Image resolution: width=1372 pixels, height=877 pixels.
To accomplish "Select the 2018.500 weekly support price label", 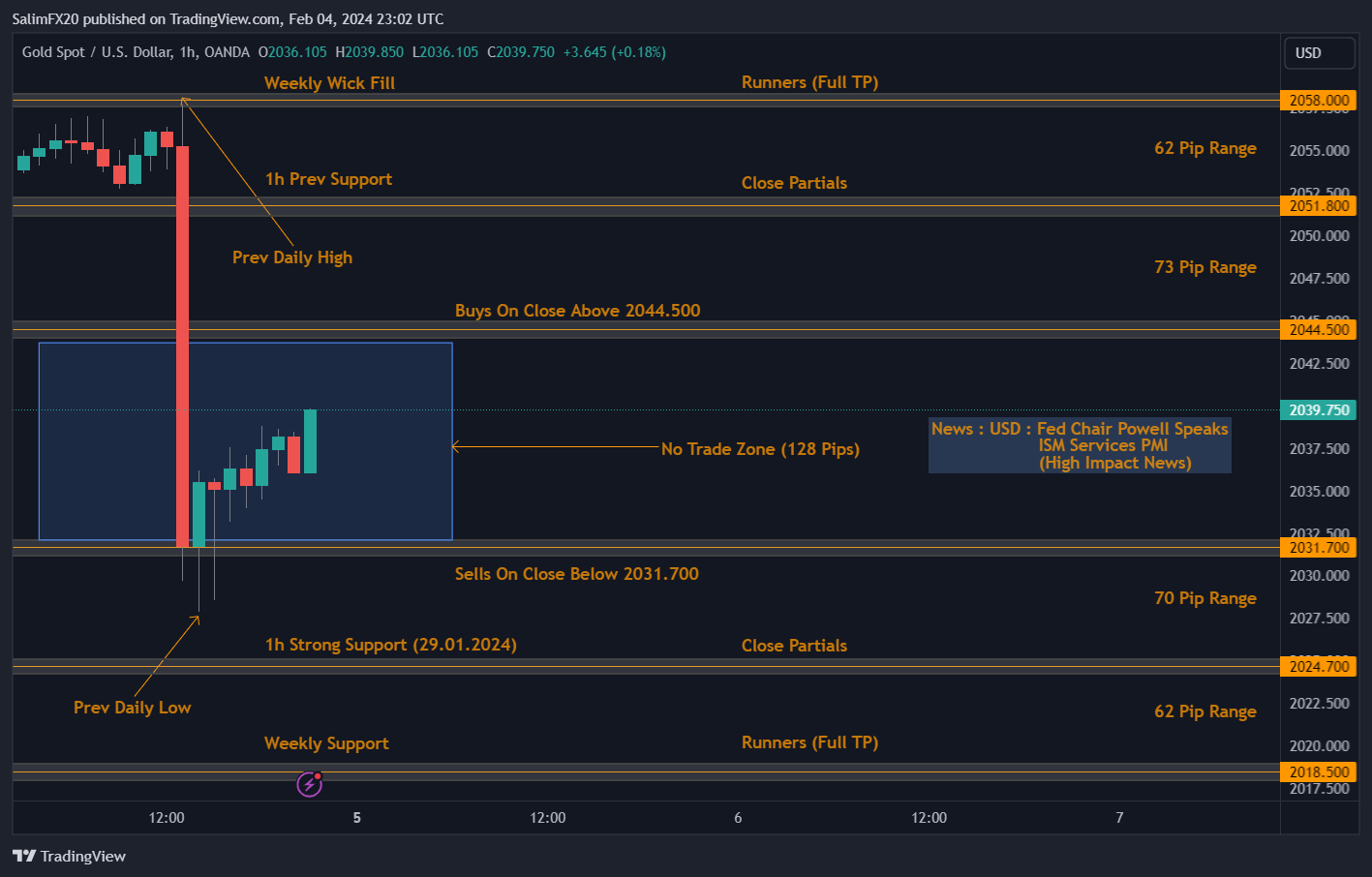I will (1318, 771).
